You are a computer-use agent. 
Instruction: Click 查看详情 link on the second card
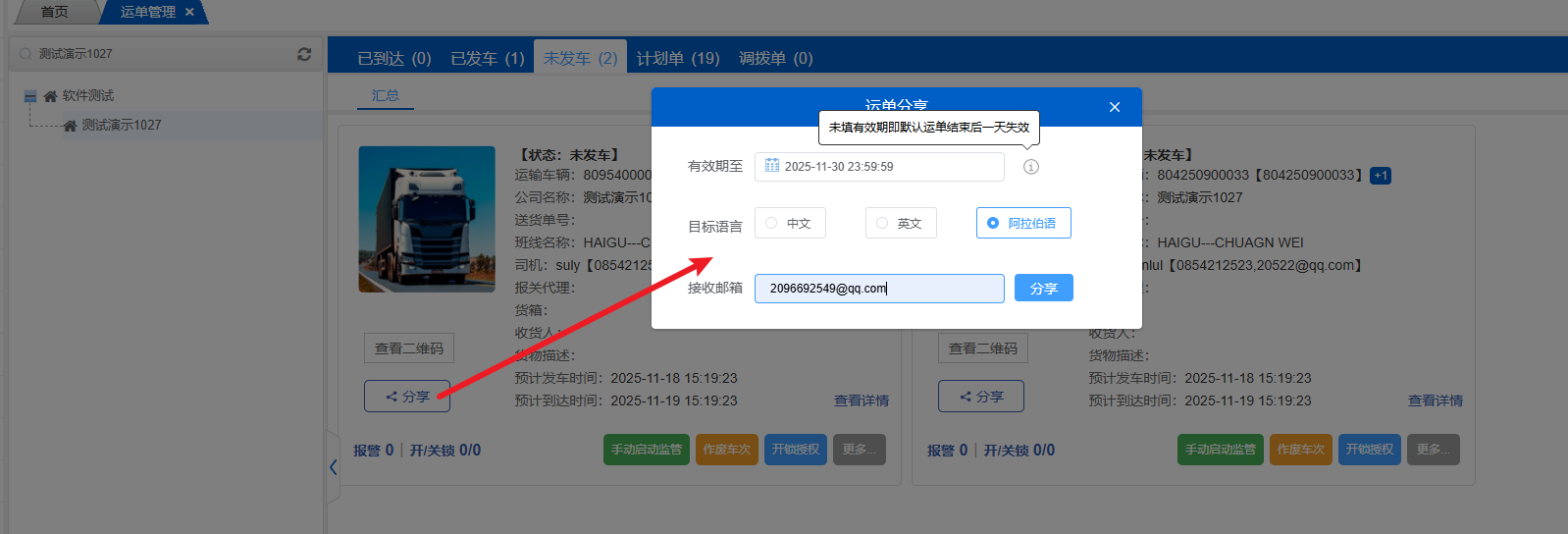1435,400
